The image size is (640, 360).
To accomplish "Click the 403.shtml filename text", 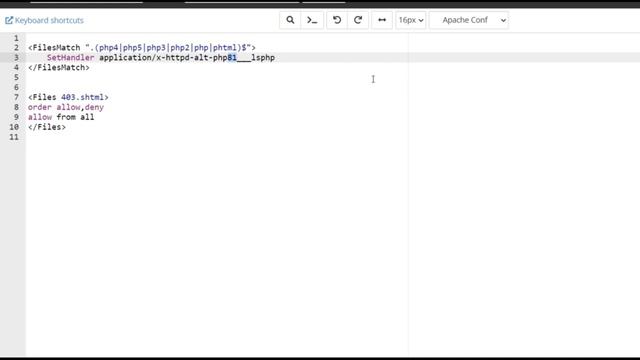I will [82, 97].
